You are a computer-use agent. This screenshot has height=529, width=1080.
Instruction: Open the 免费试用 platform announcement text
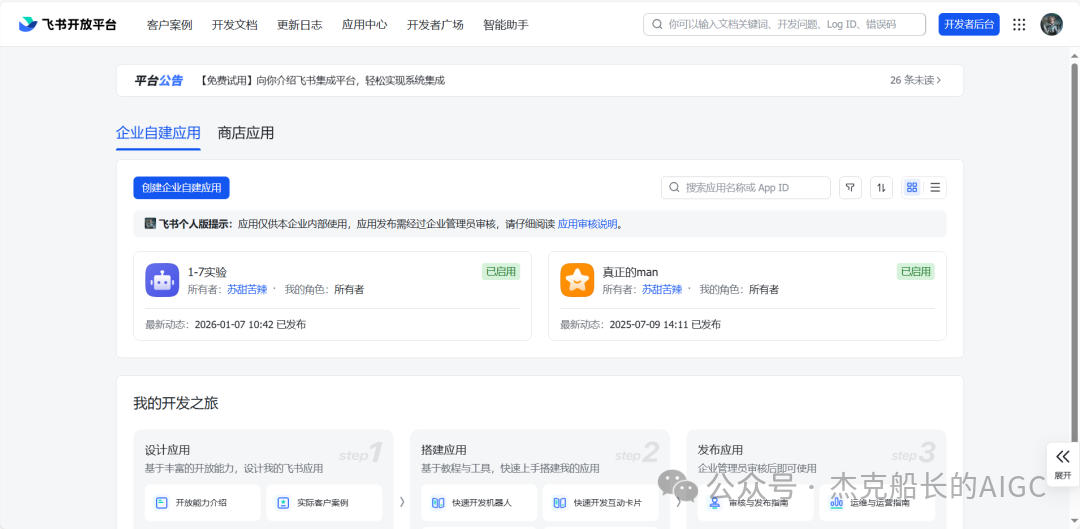click(322, 81)
